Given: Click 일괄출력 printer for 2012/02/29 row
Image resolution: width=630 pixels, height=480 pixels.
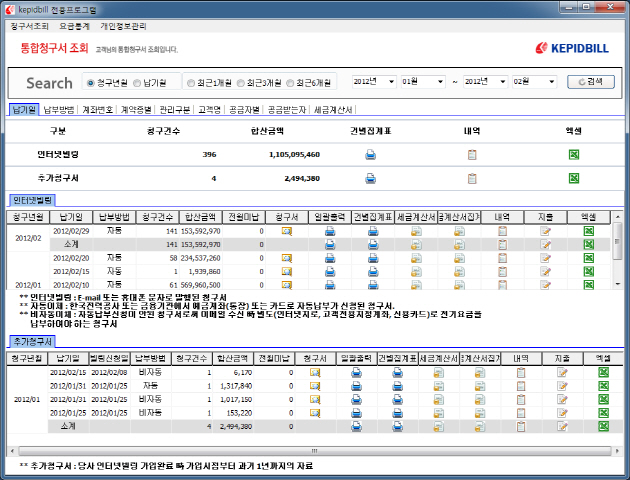Looking at the screenshot, I should tap(330, 231).
